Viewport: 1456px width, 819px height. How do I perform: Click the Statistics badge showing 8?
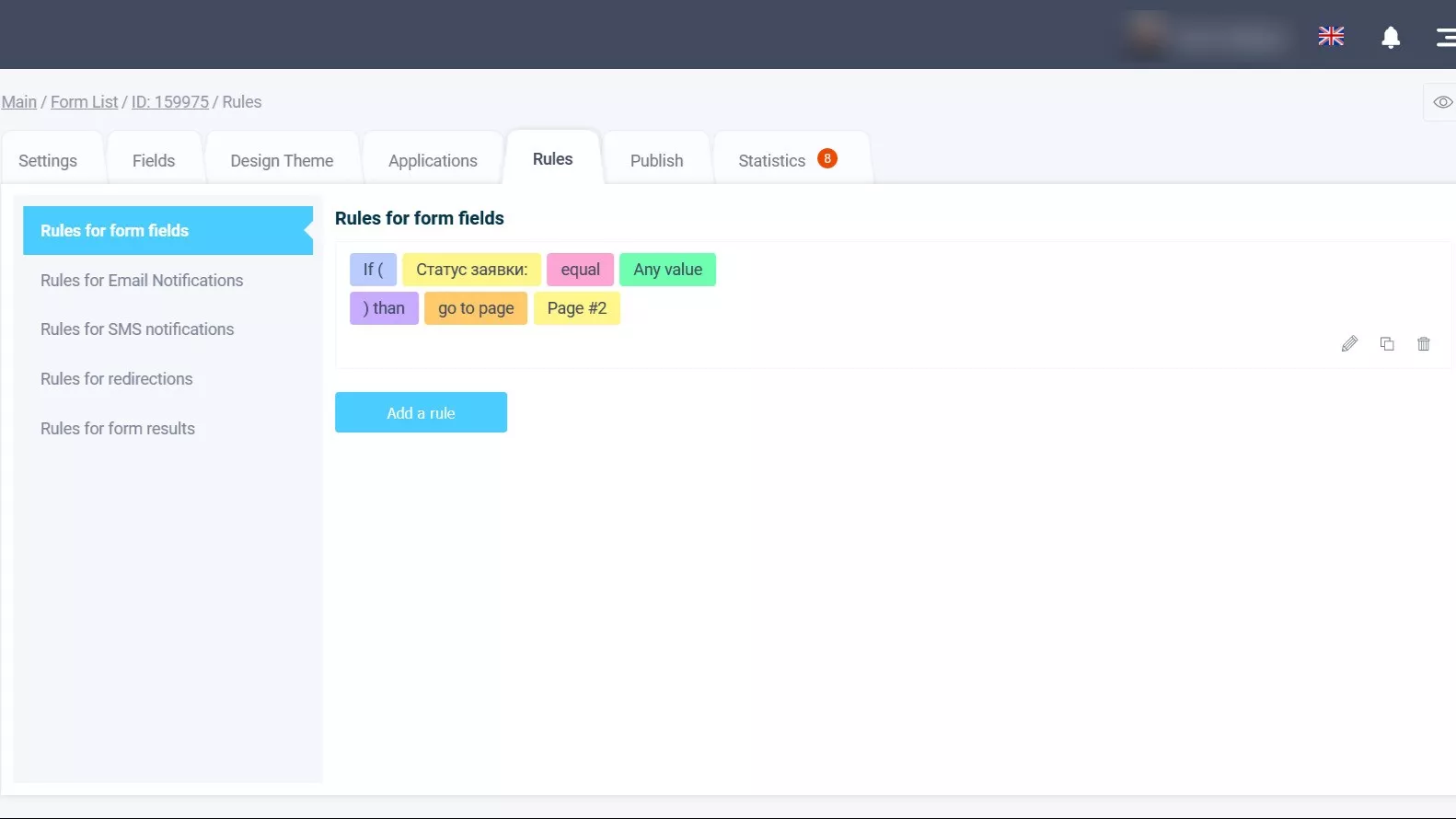click(827, 158)
